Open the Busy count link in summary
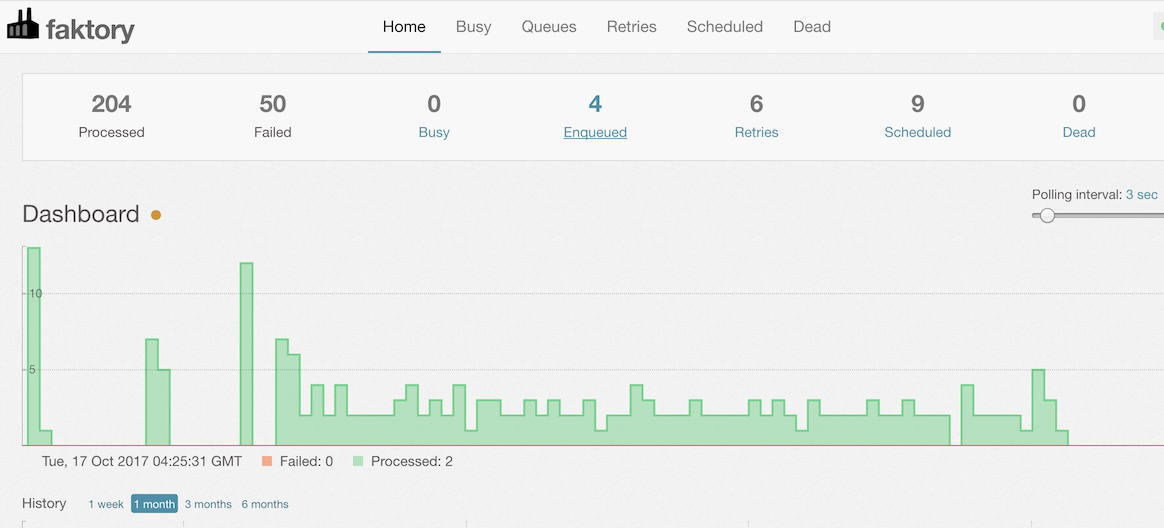Screen dimensions: 1164x528 click(x=434, y=132)
